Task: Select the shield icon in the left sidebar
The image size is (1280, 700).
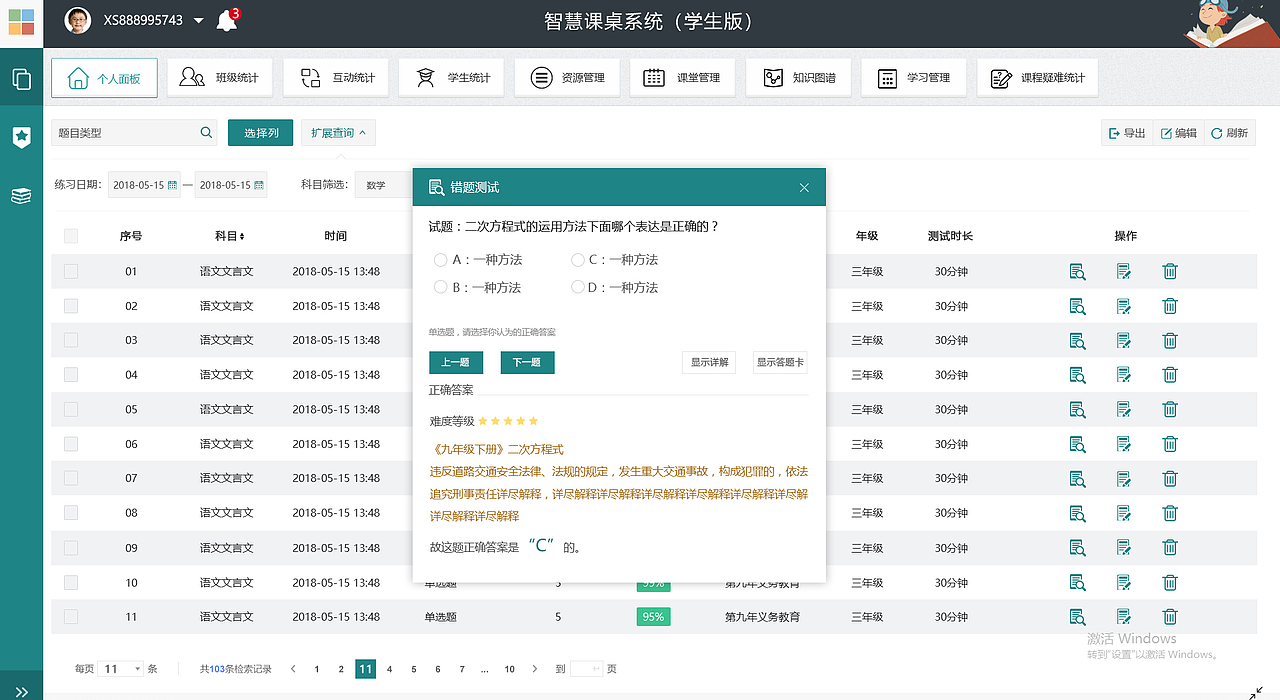Action: pyautogui.click(x=21, y=138)
